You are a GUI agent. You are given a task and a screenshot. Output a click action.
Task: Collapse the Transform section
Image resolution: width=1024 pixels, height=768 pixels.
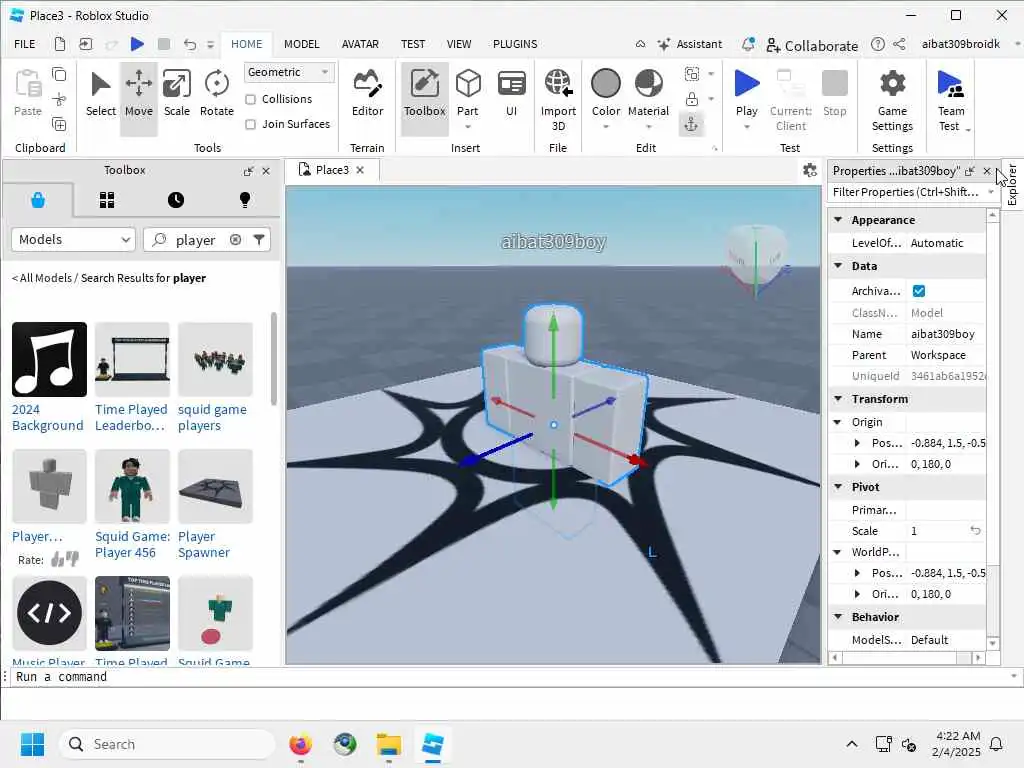(838, 398)
